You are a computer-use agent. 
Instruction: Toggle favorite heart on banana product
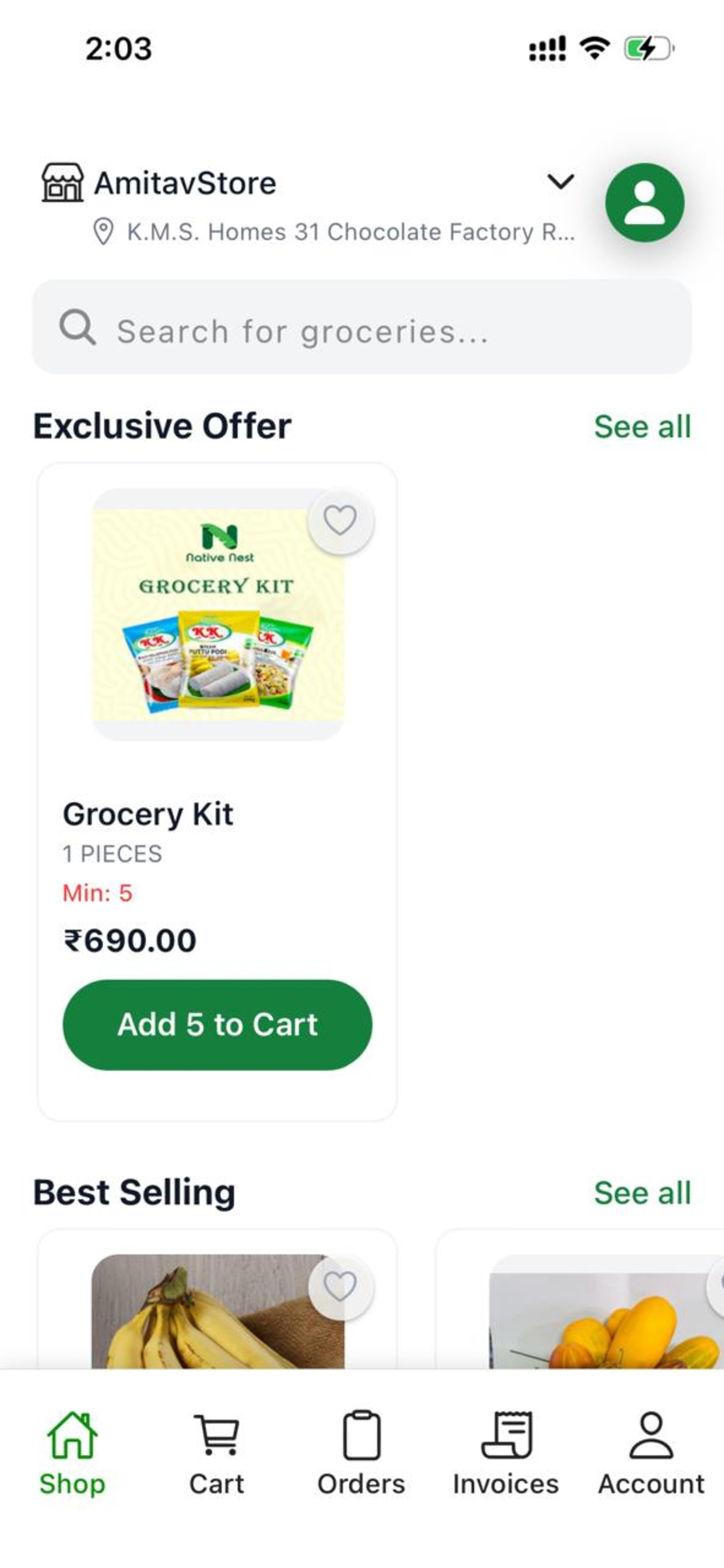click(x=340, y=1286)
